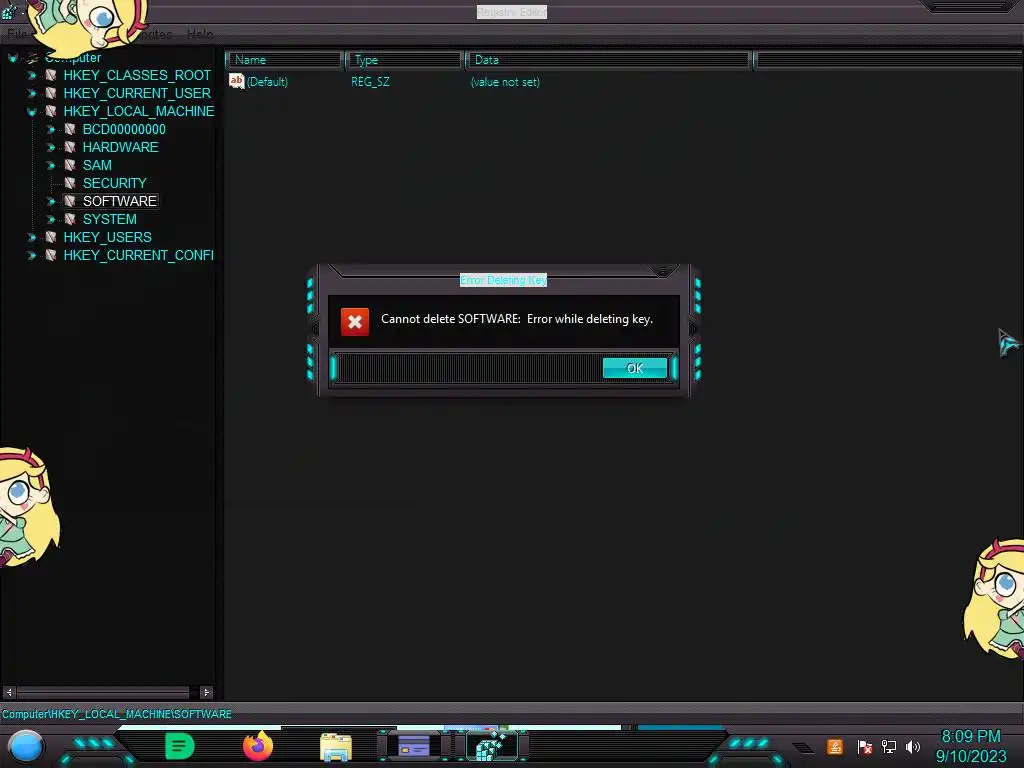Screen dimensions: 1024x768
Task: Click the SYSTEM key folder icon
Action: tap(69, 219)
